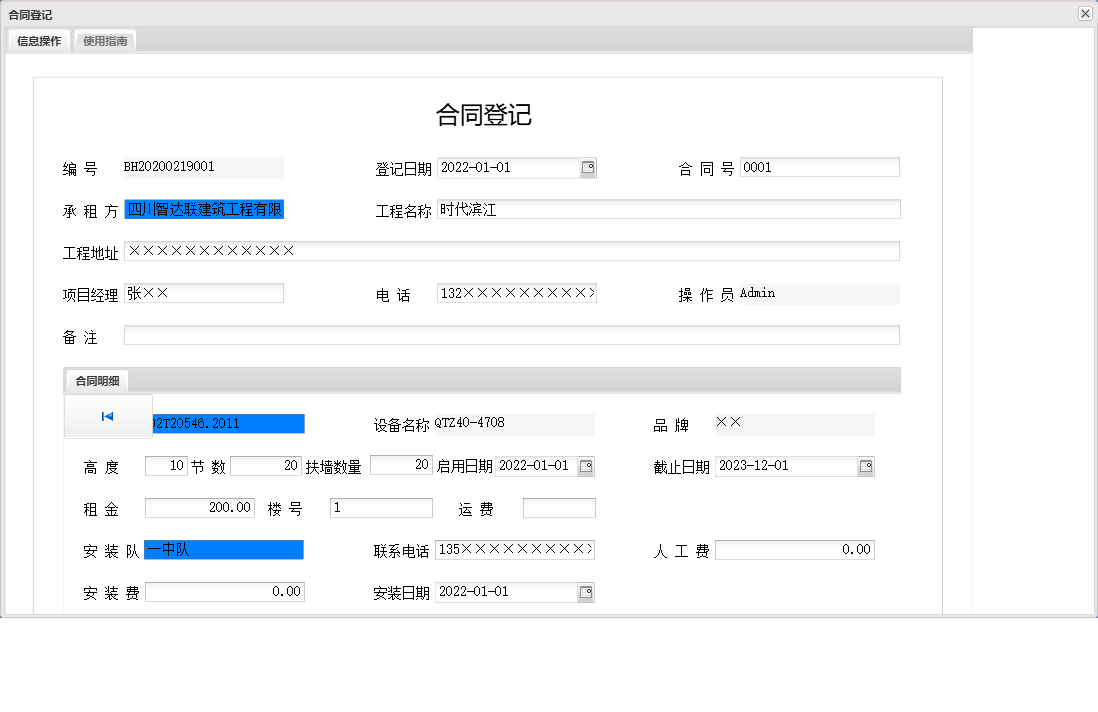Viewport: 1098px width, 712px height.
Task: Open the 安装日期 calendar picker
Action: point(586,592)
